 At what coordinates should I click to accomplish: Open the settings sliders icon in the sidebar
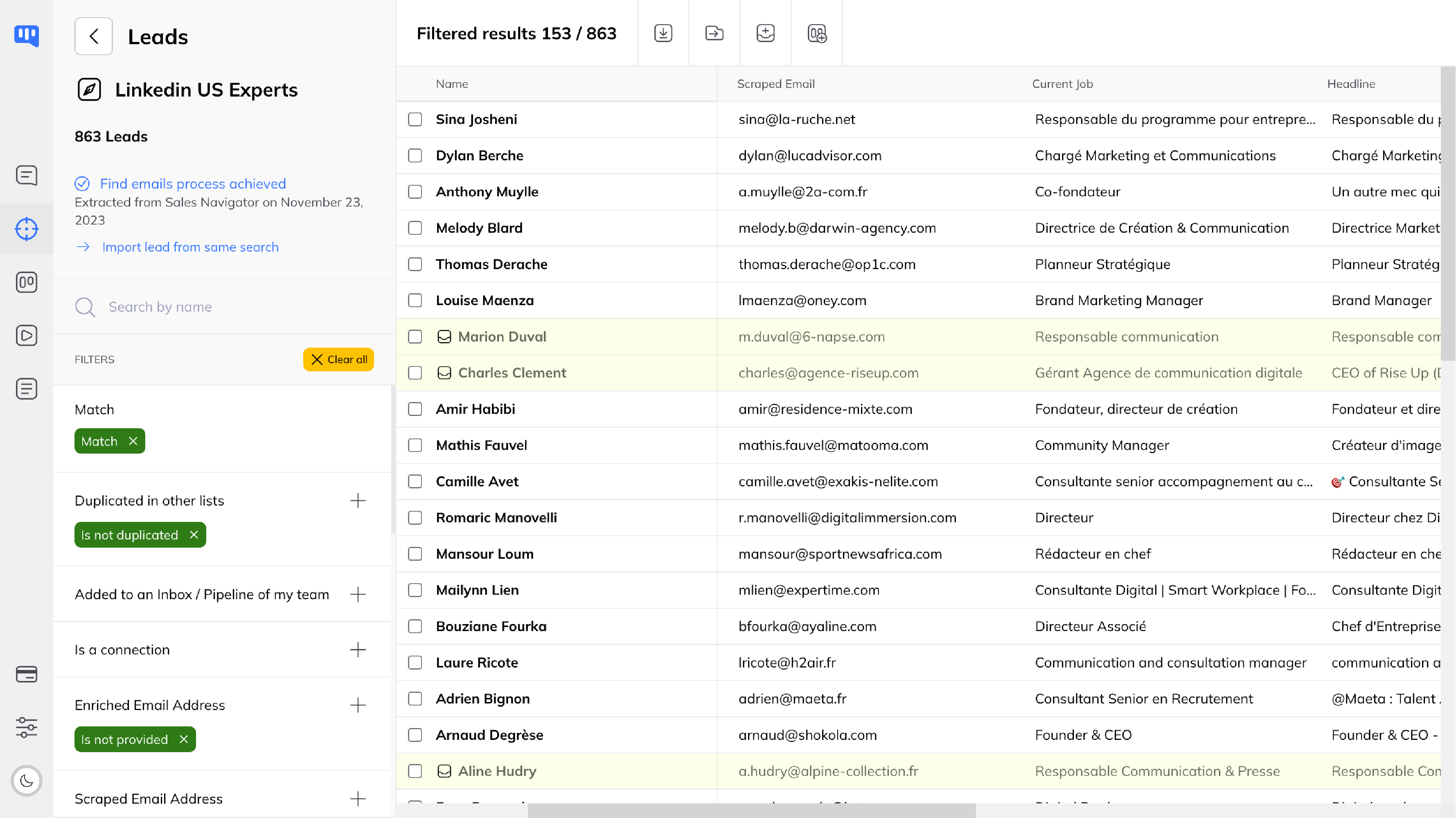(x=27, y=727)
